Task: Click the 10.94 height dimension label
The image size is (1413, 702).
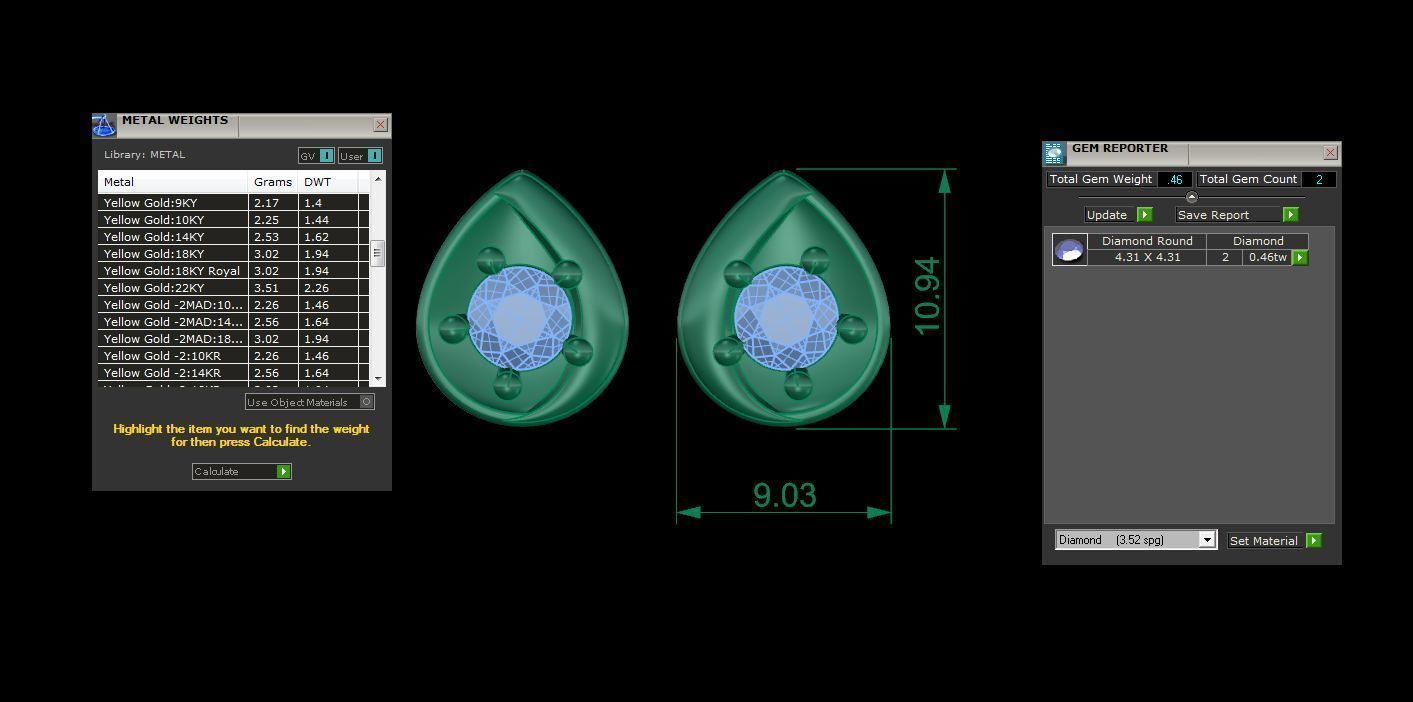Action: [927, 296]
